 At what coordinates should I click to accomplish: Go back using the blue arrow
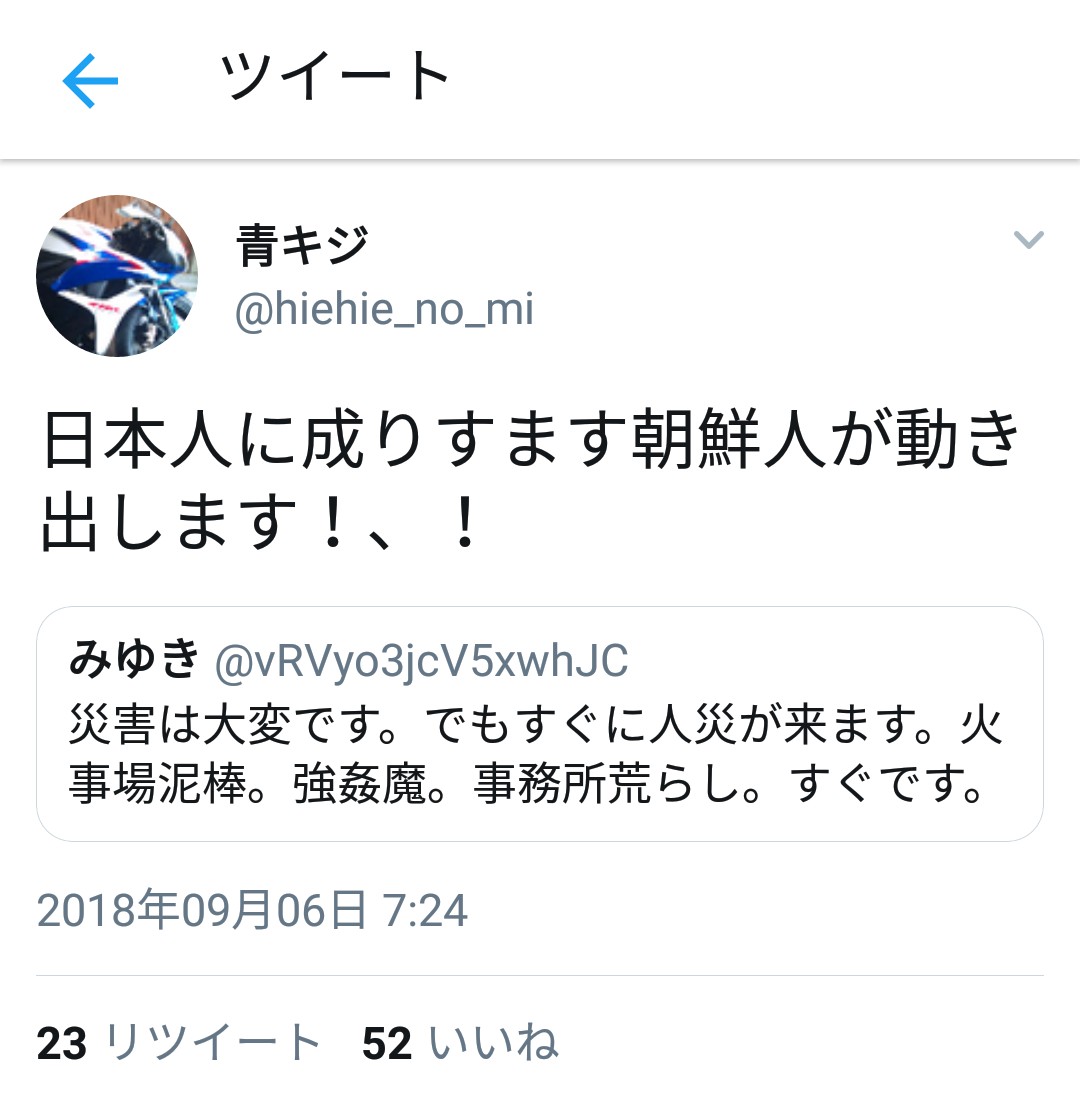click(90, 81)
